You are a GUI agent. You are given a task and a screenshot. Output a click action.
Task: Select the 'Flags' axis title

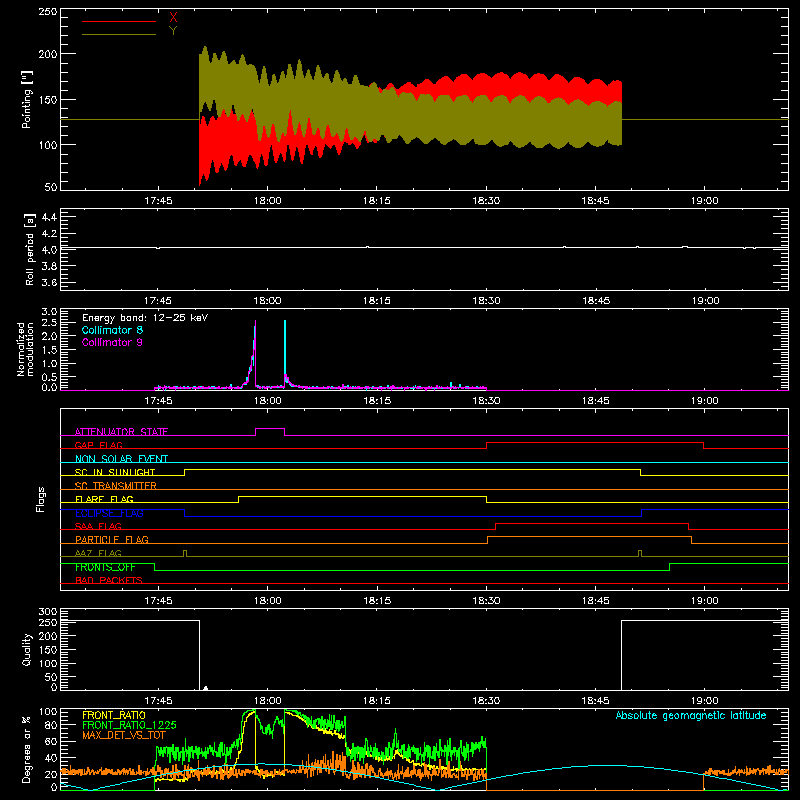click(x=40, y=499)
